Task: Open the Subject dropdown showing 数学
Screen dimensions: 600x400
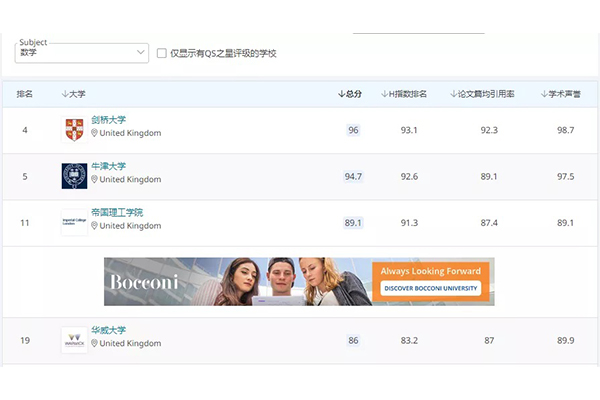Action: 82,53
